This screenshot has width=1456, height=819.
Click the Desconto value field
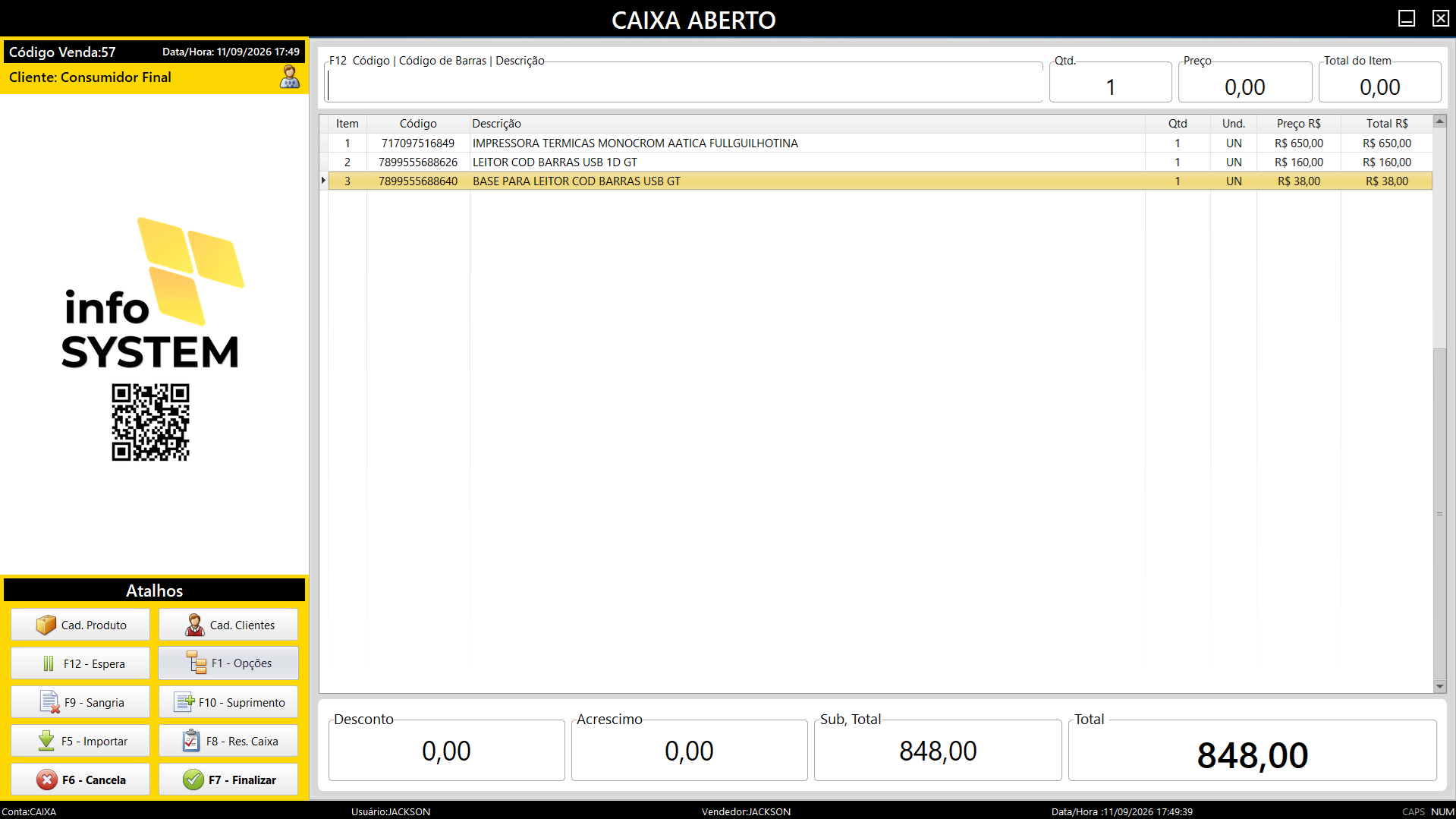pyautogui.click(x=447, y=751)
